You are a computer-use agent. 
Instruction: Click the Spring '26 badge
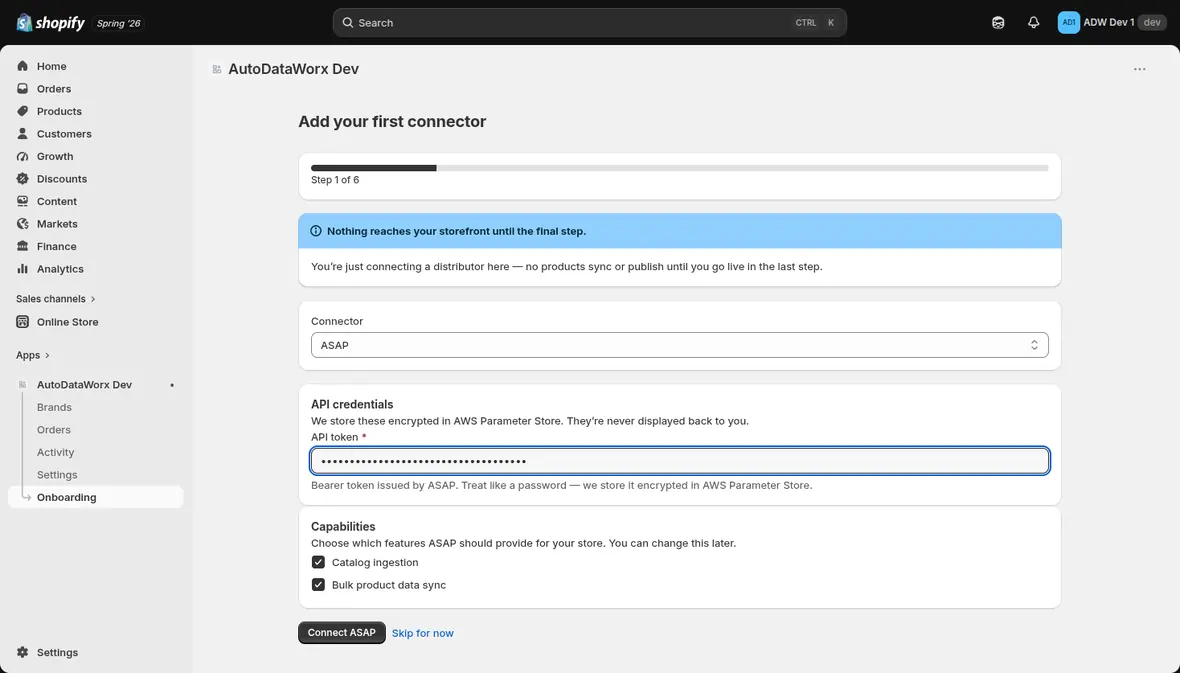coord(118,23)
